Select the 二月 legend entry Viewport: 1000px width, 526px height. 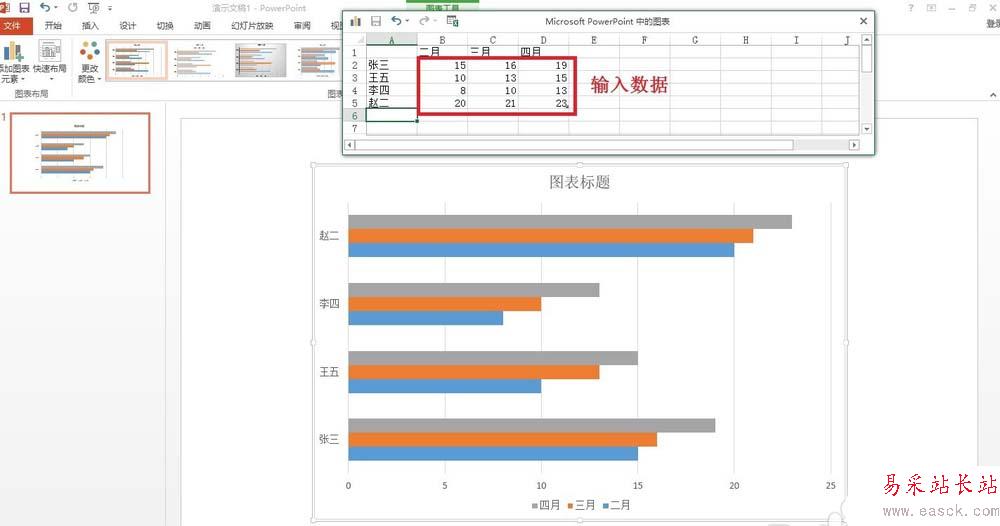[617, 505]
